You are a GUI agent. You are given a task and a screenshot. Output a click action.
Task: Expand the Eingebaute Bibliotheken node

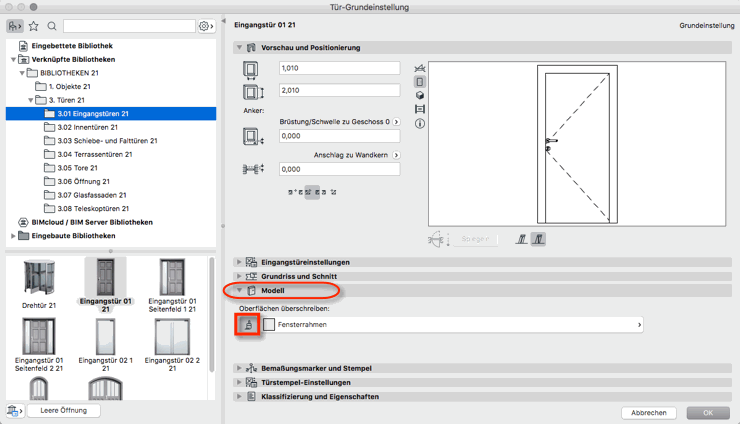pos(13,236)
